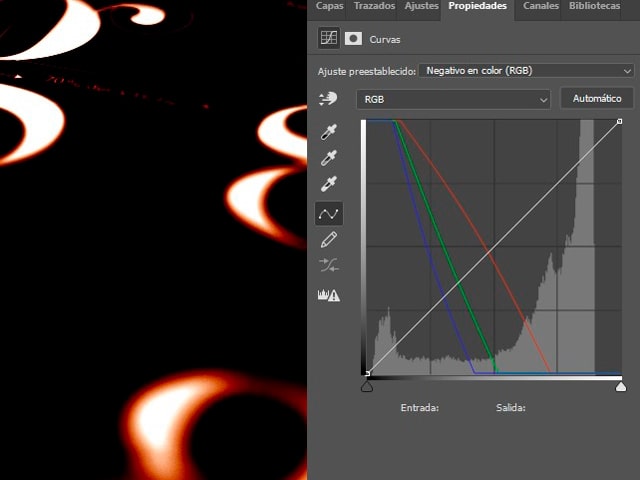Switch to the Canales tab
The width and height of the screenshot is (640, 480).
[x=540, y=7]
